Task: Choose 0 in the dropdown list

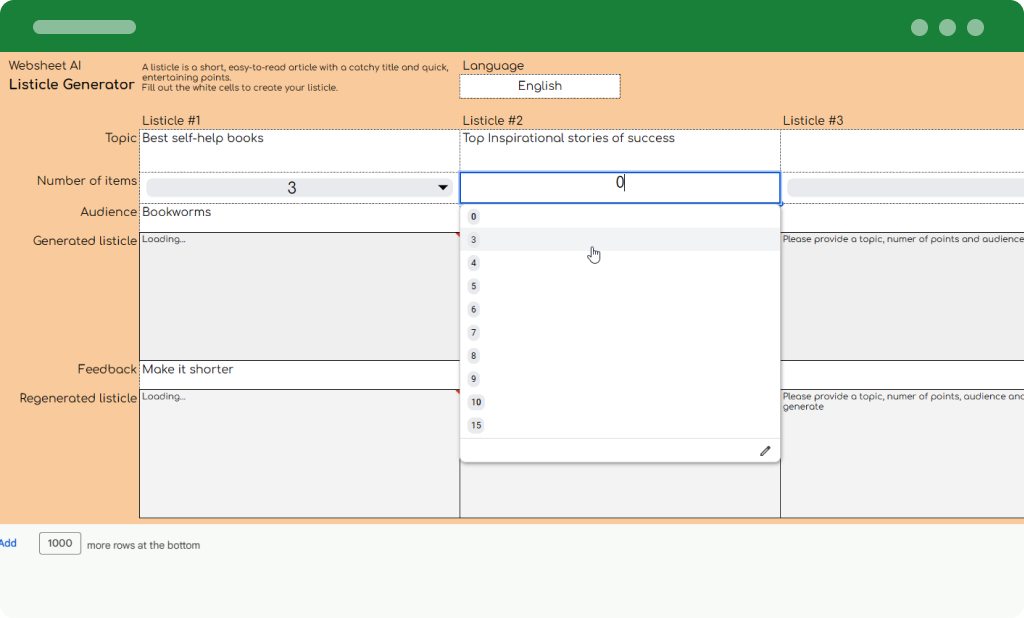Action: coord(474,217)
